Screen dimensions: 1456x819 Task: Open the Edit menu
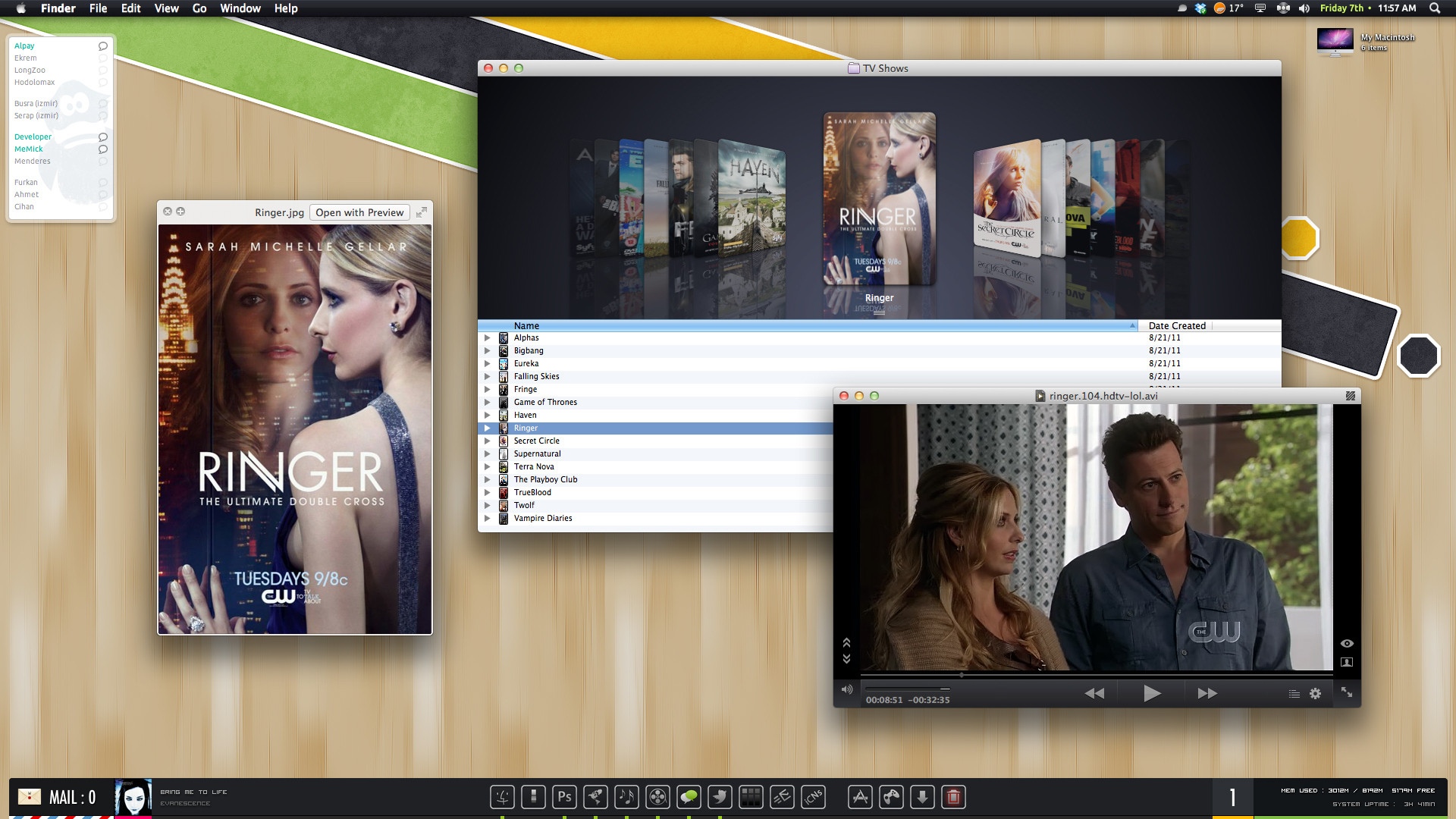tap(131, 8)
